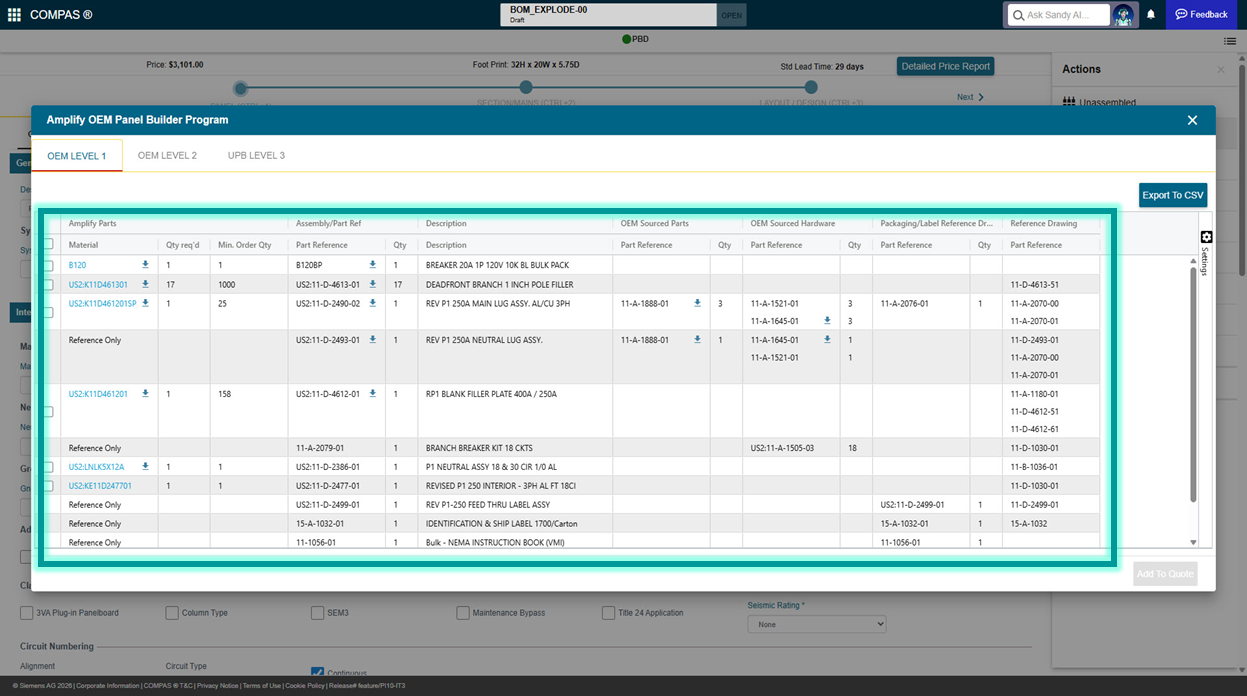Image resolution: width=1247 pixels, height=696 pixels.
Task: Download US2:K11D461301 material via its icon
Action: [145, 284]
